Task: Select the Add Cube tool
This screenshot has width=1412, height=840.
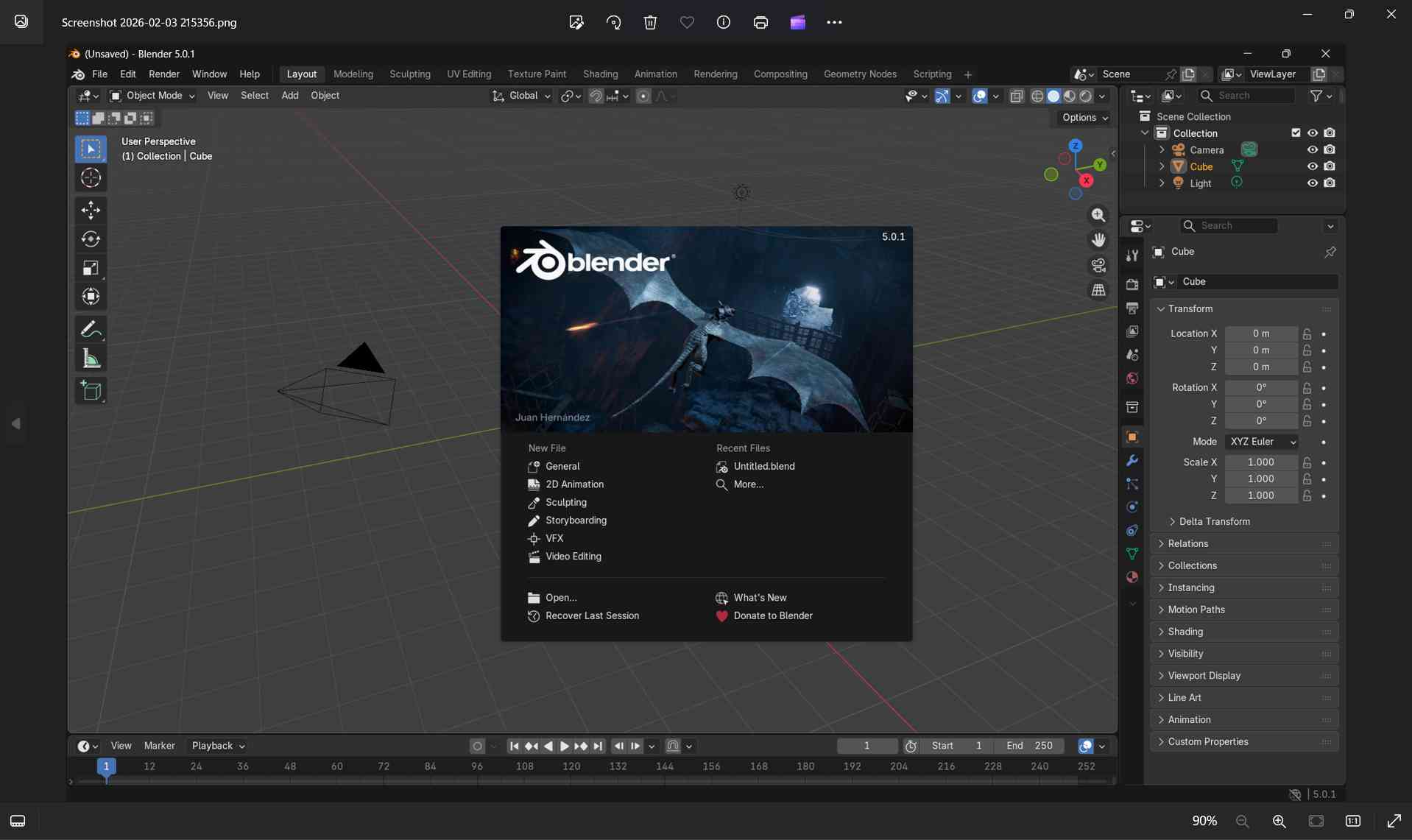Action: [91, 391]
